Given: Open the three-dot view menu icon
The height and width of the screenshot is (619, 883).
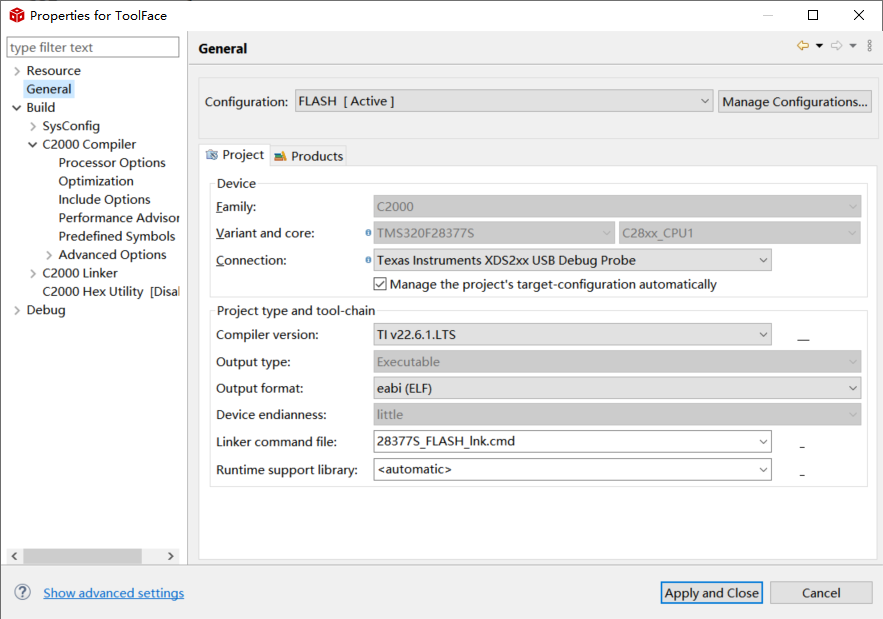Looking at the screenshot, I should pos(869,46).
